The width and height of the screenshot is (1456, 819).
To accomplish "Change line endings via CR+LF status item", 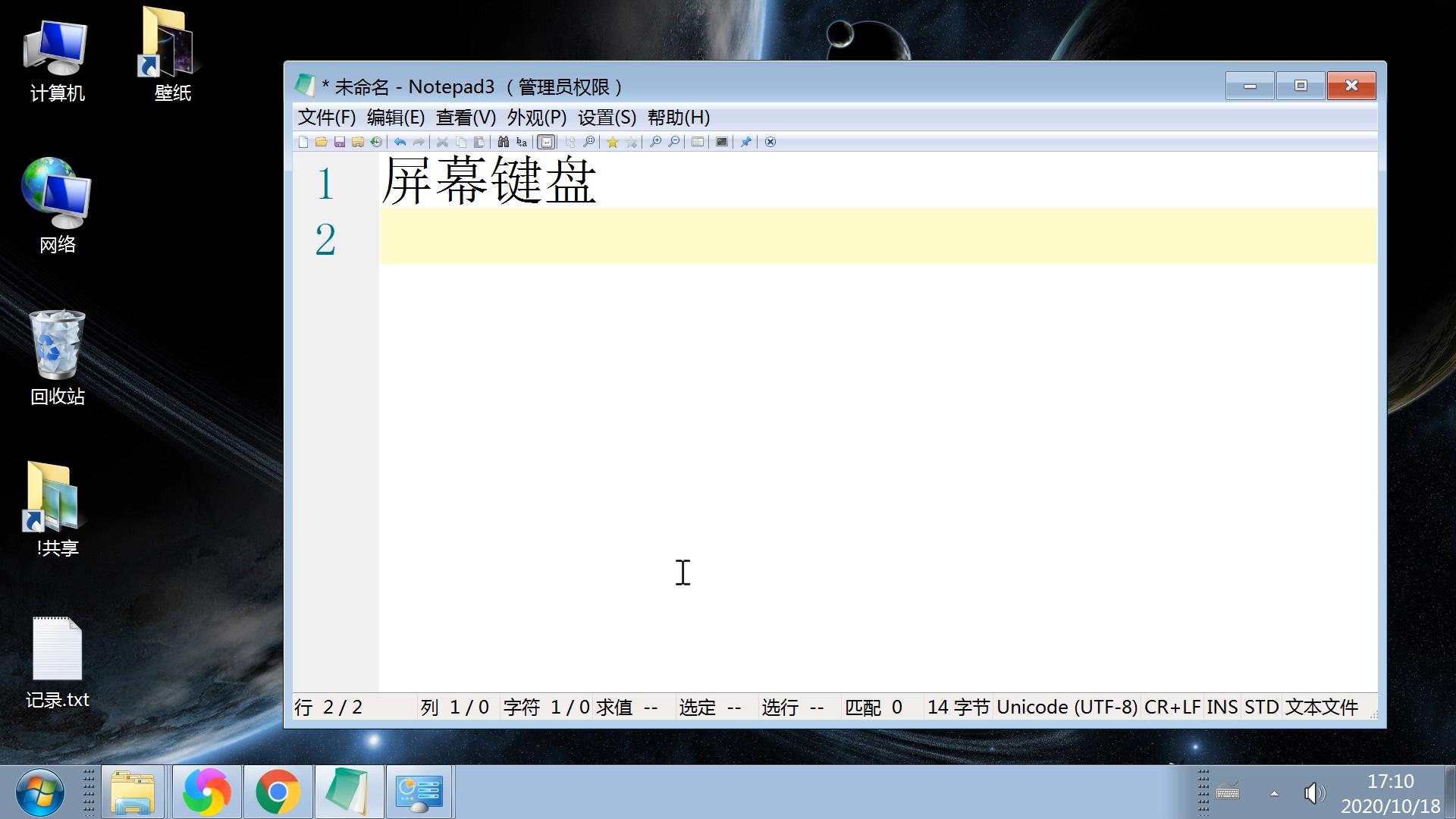I will [1172, 706].
